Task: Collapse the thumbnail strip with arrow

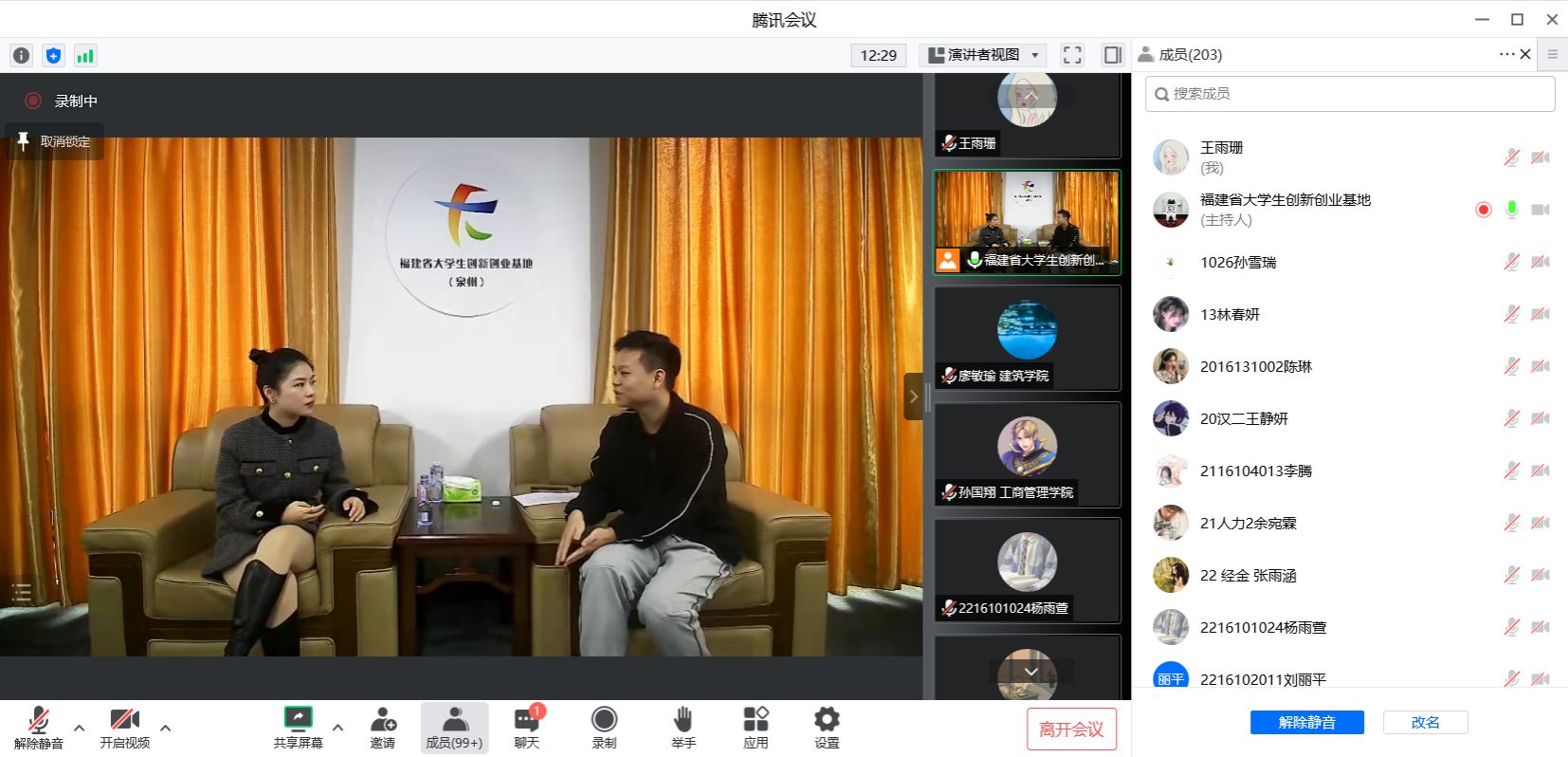Action: 913,397
